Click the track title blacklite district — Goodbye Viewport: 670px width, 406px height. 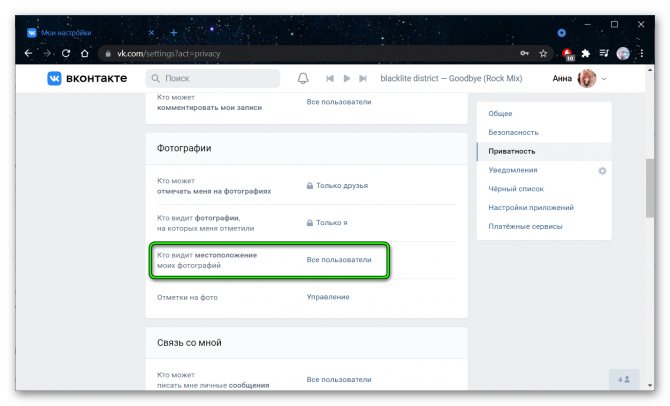(451, 79)
